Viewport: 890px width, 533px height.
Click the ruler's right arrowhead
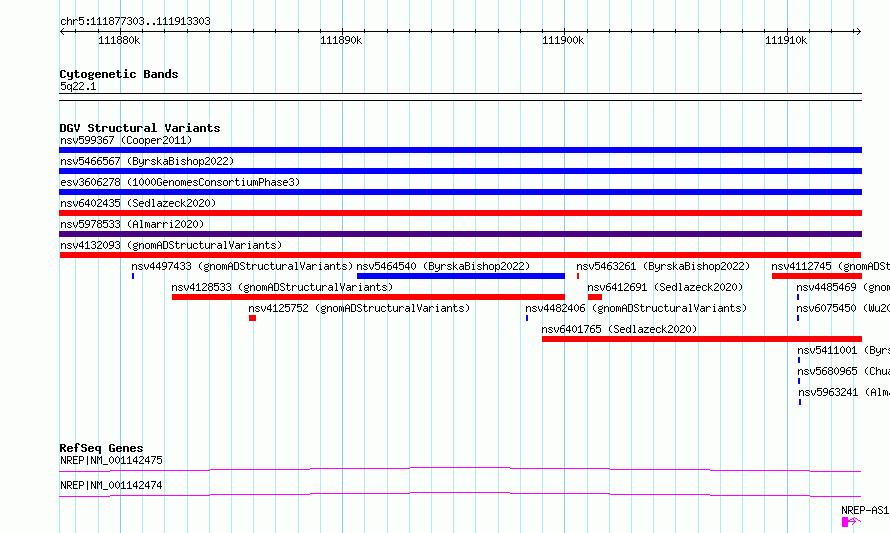(858, 32)
